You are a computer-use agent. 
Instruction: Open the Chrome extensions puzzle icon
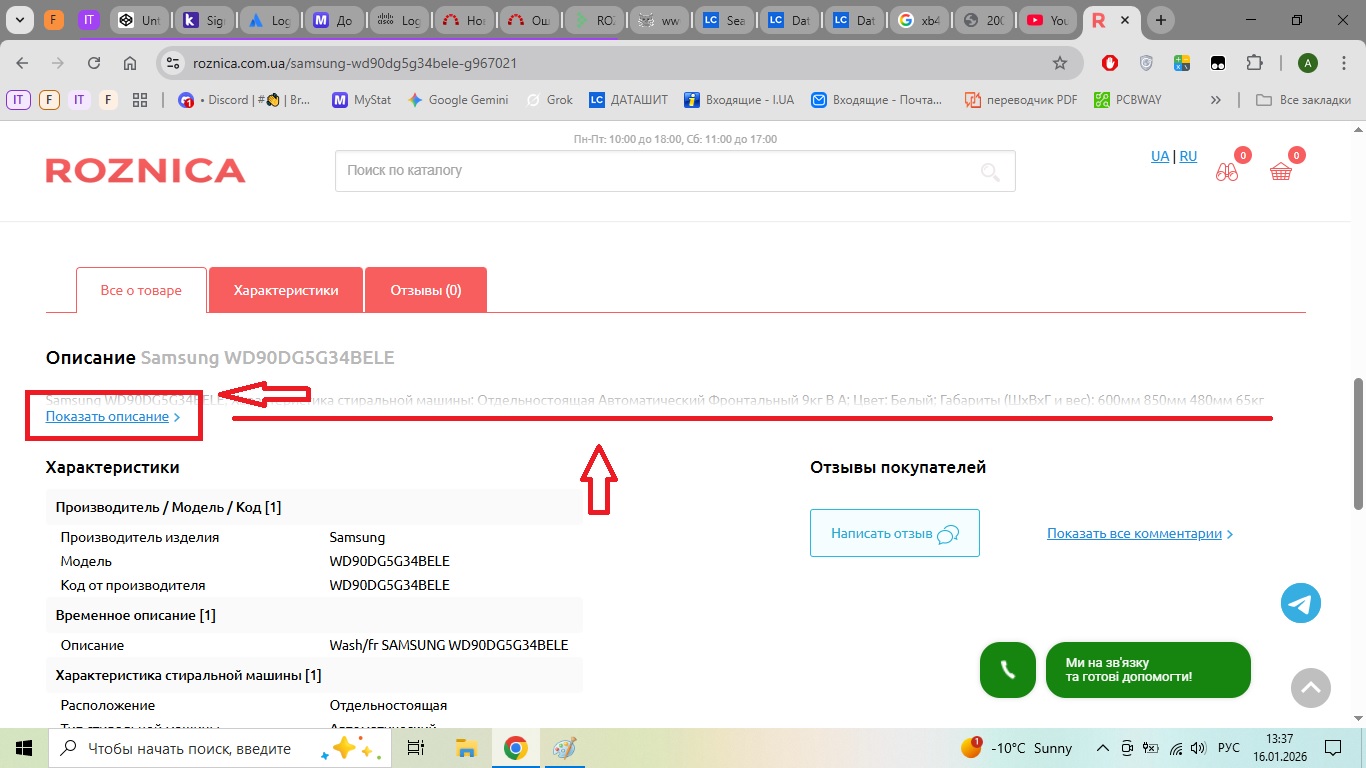pyautogui.click(x=1254, y=63)
